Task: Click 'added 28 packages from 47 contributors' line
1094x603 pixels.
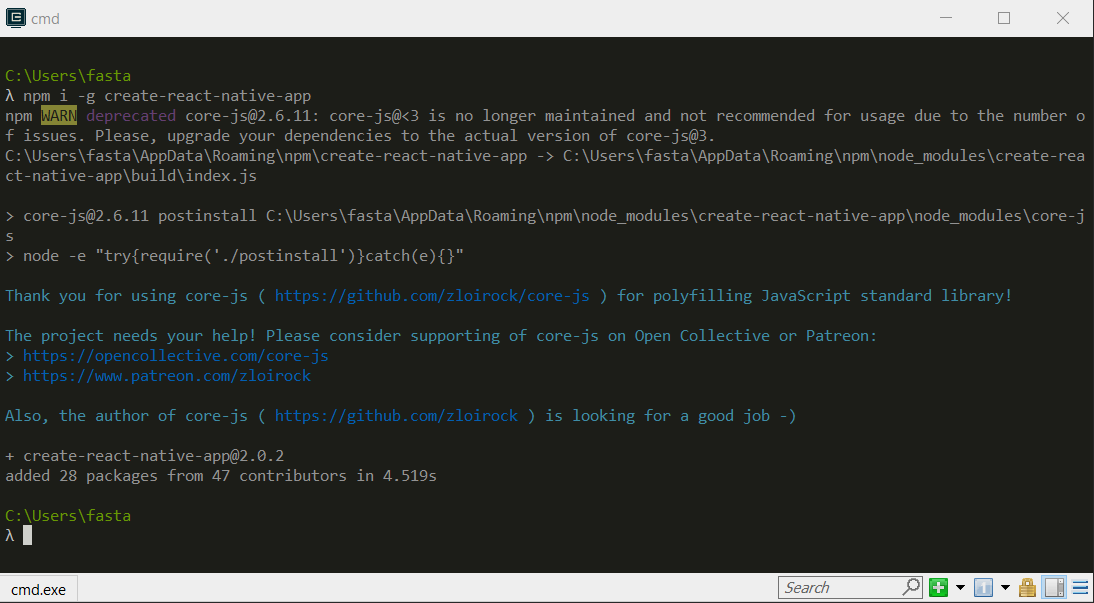Action: (x=220, y=477)
